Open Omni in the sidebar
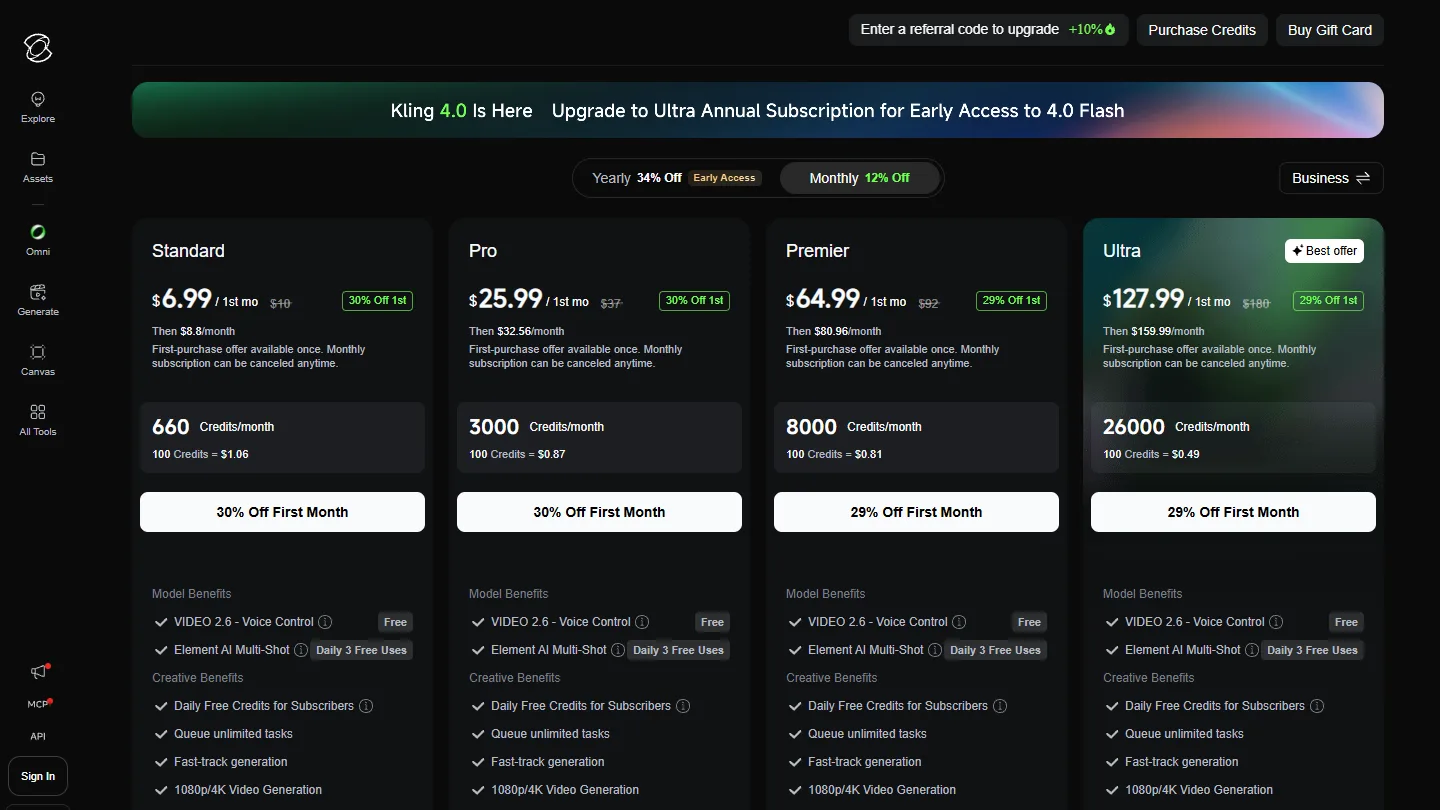This screenshot has width=1440, height=810. click(x=38, y=240)
